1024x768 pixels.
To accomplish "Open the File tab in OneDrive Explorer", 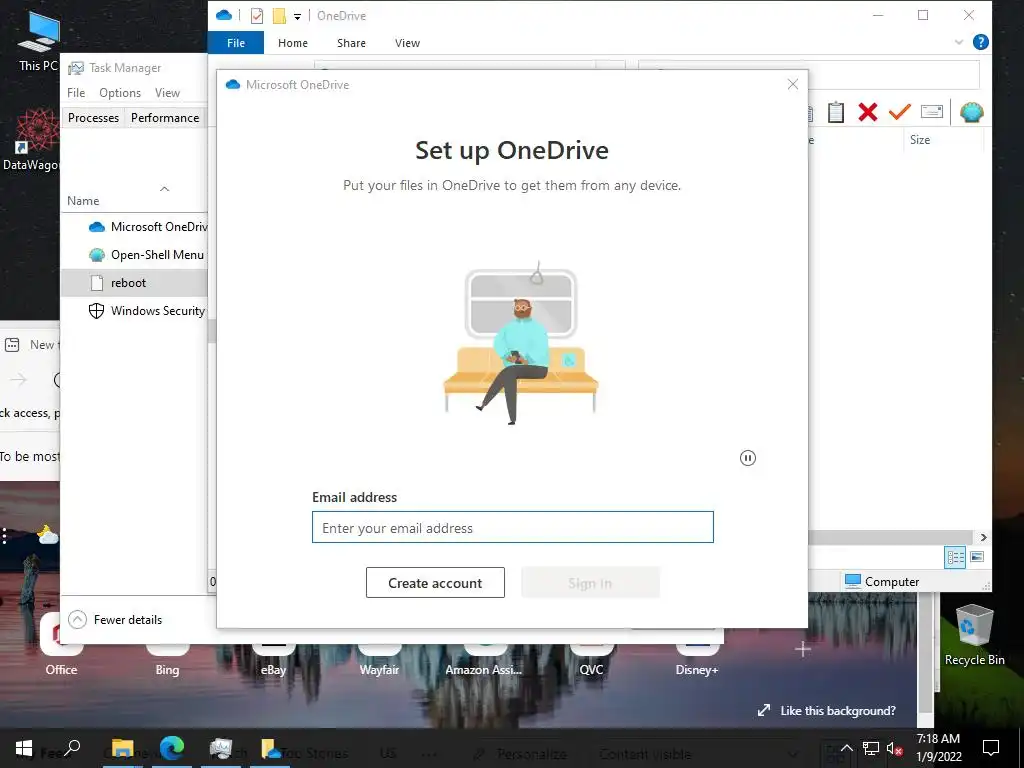I will (x=236, y=43).
